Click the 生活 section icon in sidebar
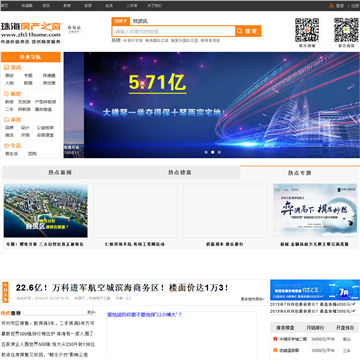 6,146
